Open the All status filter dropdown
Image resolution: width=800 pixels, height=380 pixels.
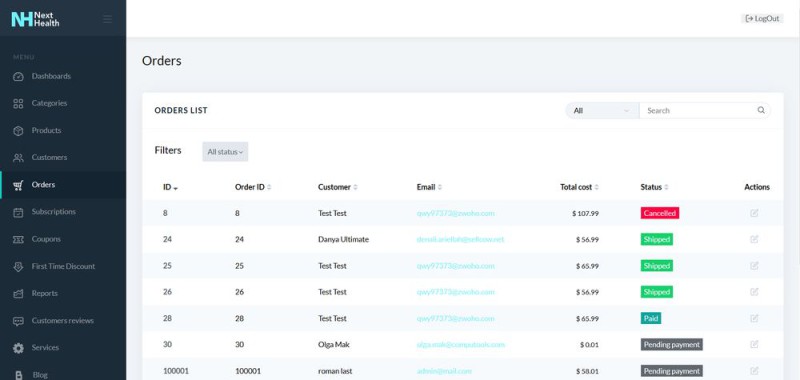[225, 151]
